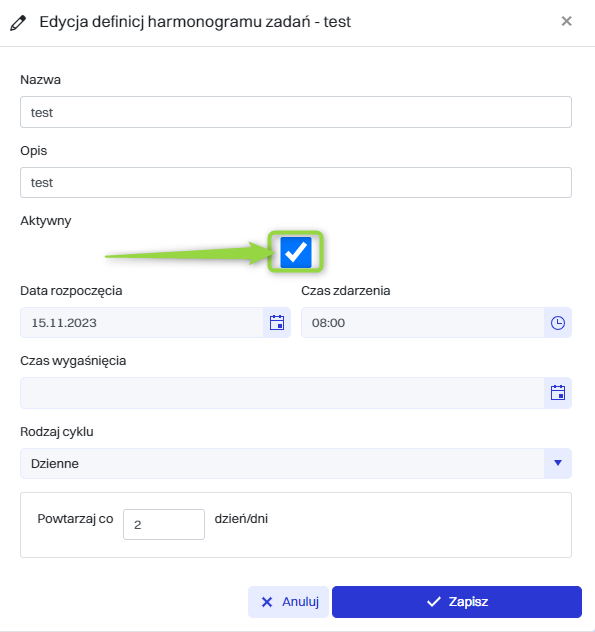Click the 15.11.2023 start date field
Image resolution: width=595 pixels, height=632 pixels.
coord(142,322)
